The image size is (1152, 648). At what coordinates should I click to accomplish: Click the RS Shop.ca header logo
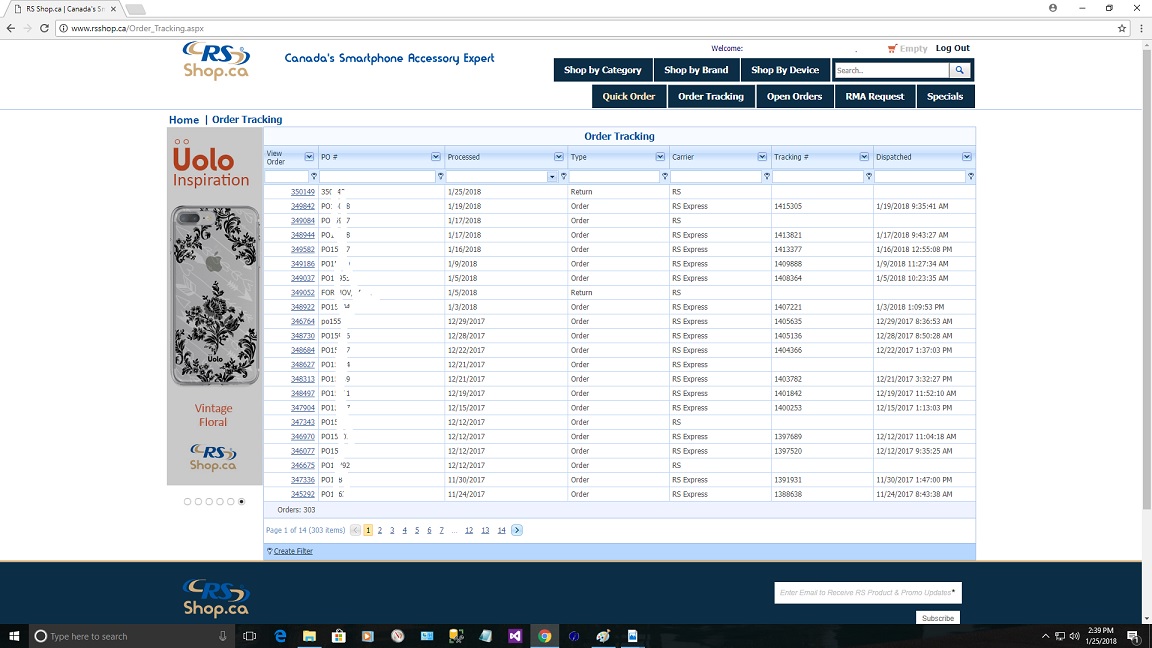point(216,60)
